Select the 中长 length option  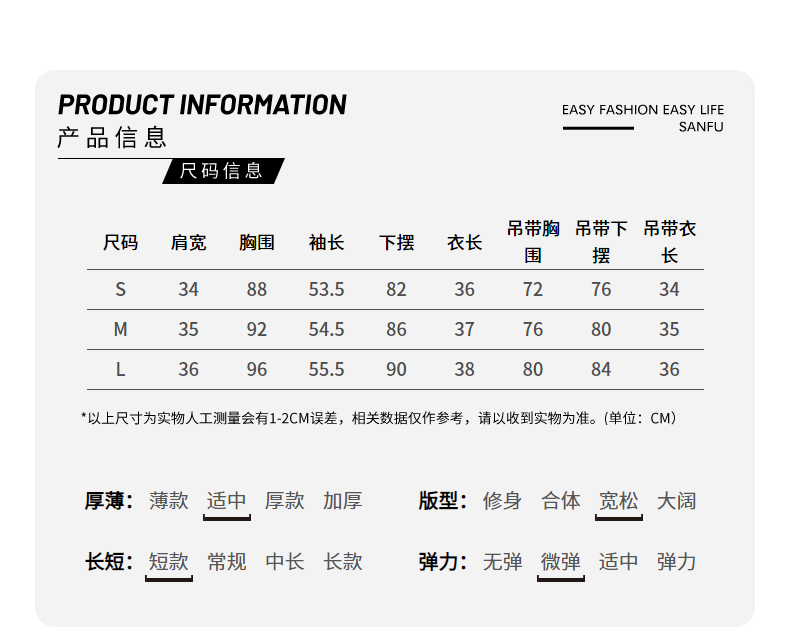[x=284, y=562]
